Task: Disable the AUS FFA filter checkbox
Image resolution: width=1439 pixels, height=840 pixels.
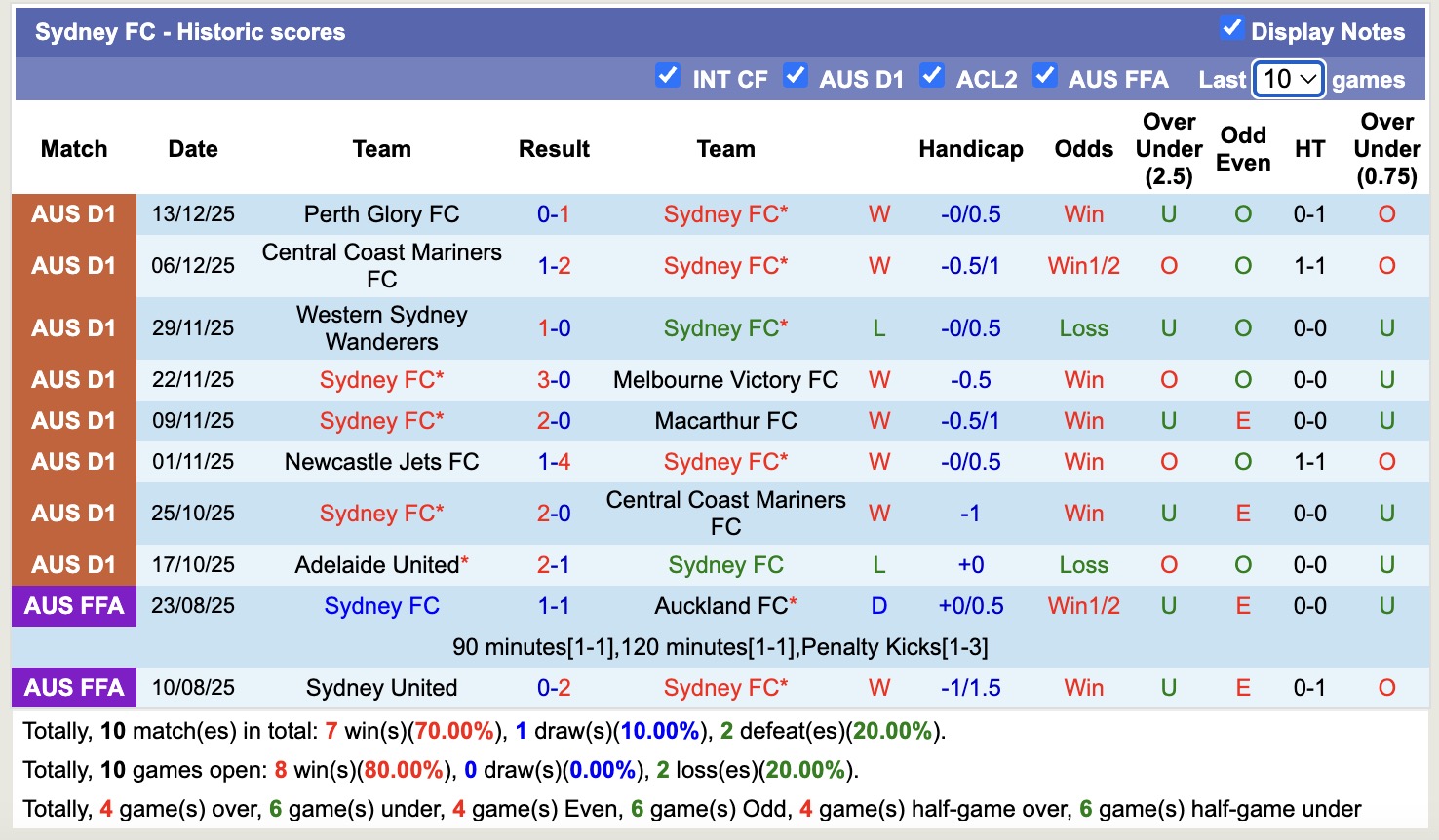Action: pos(1046,77)
